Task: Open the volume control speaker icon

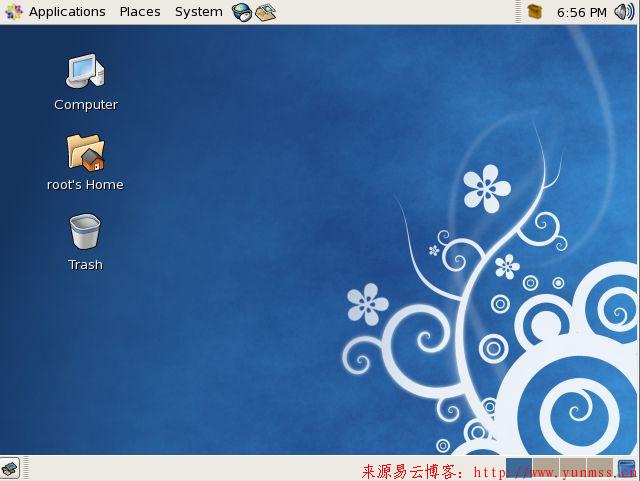Action: [x=624, y=12]
